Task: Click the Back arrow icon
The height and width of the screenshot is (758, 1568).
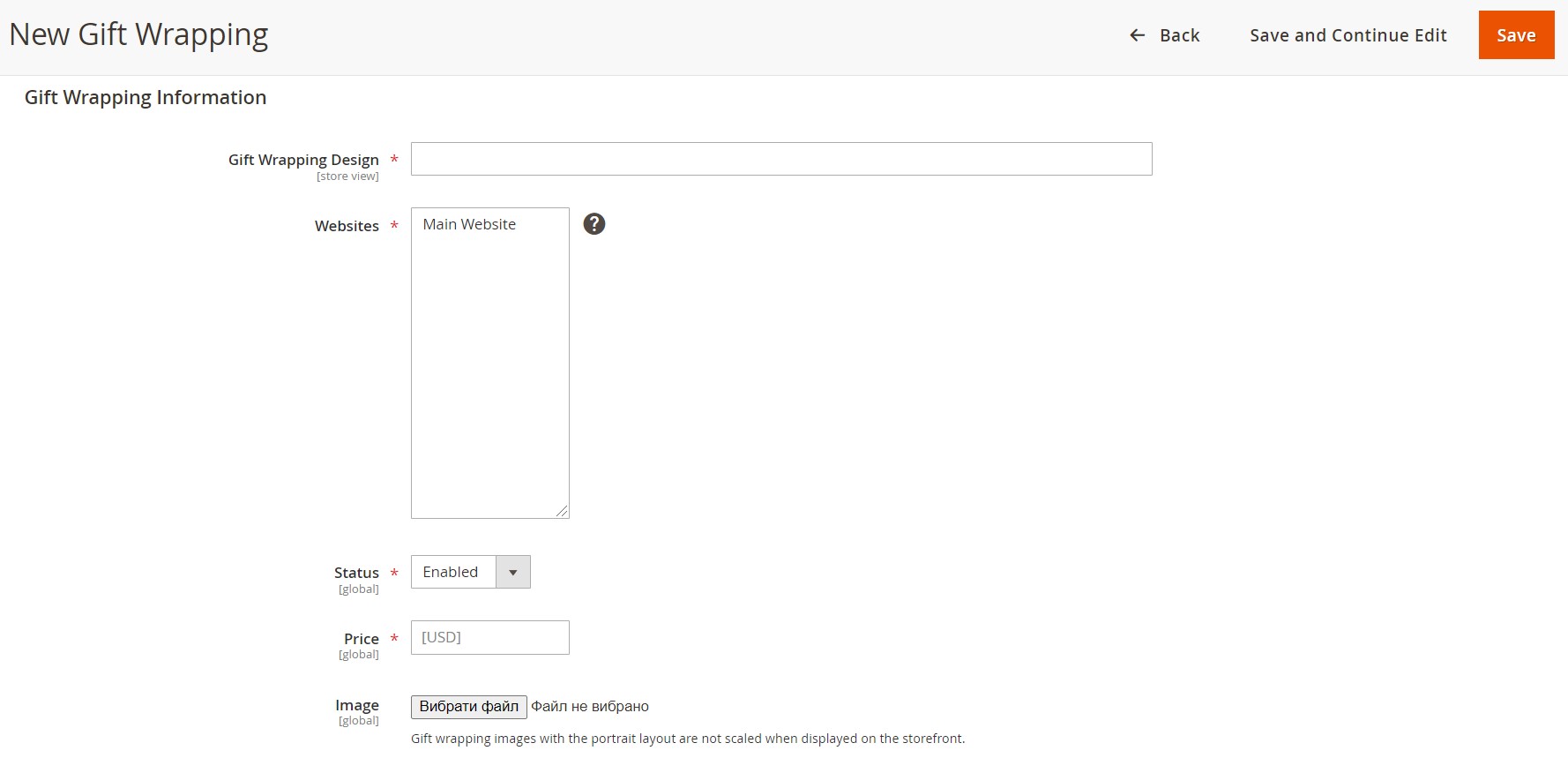Action: [1137, 35]
